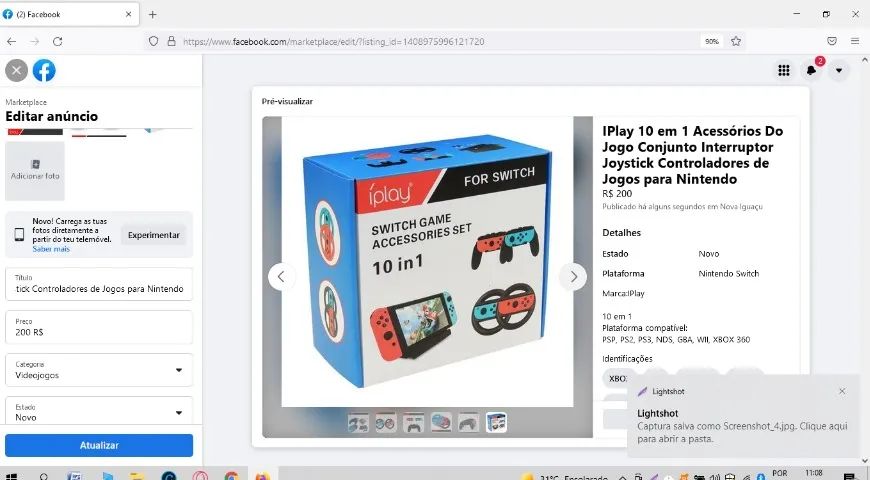Click the Facebook logo icon
The width and height of the screenshot is (870, 480).
pyautogui.click(x=44, y=70)
